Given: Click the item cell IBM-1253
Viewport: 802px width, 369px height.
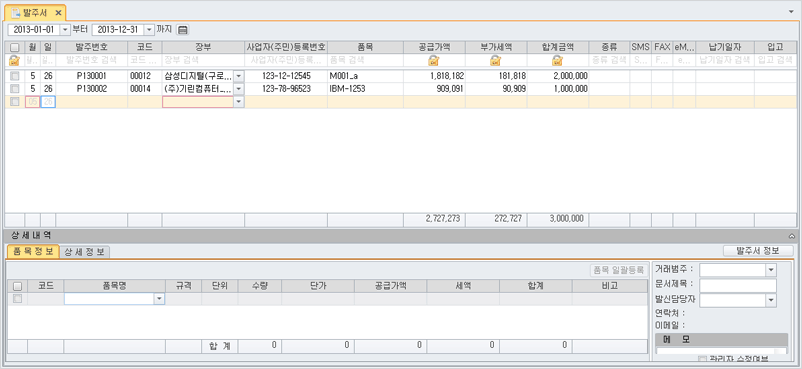Looking at the screenshot, I should 365,89.
